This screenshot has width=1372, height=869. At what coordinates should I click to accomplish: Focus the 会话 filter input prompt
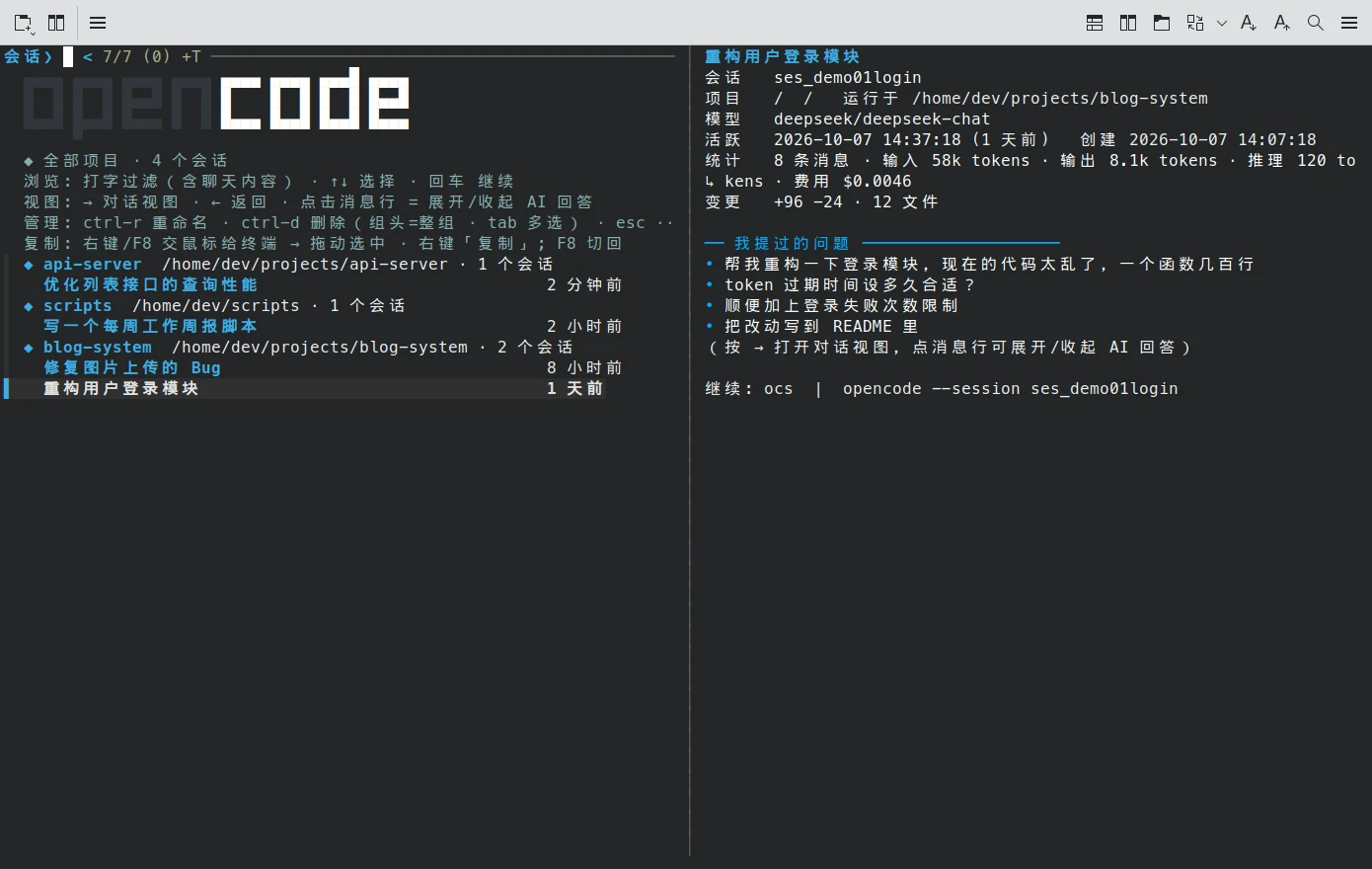point(68,56)
